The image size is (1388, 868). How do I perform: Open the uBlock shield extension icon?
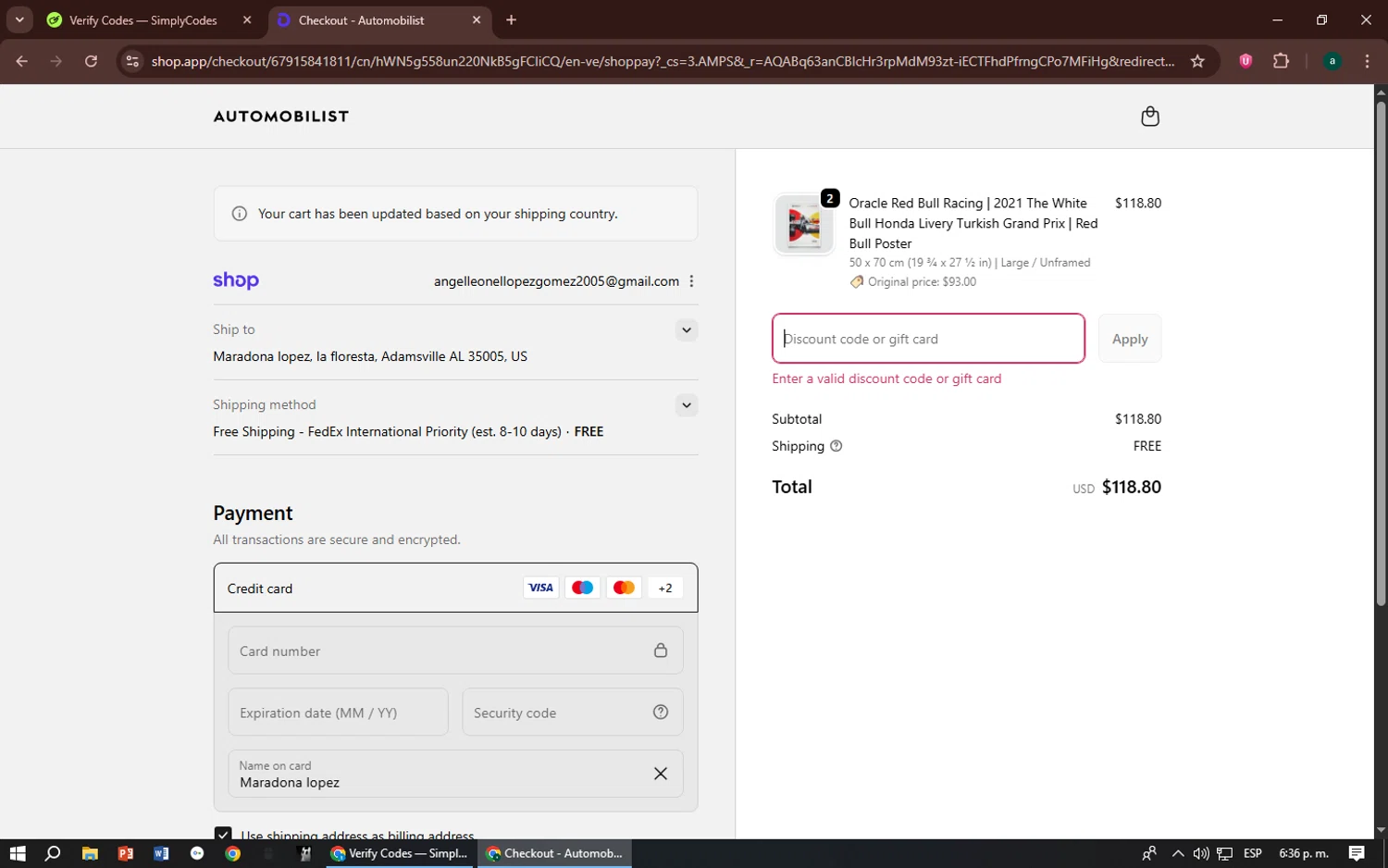point(1245,61)
